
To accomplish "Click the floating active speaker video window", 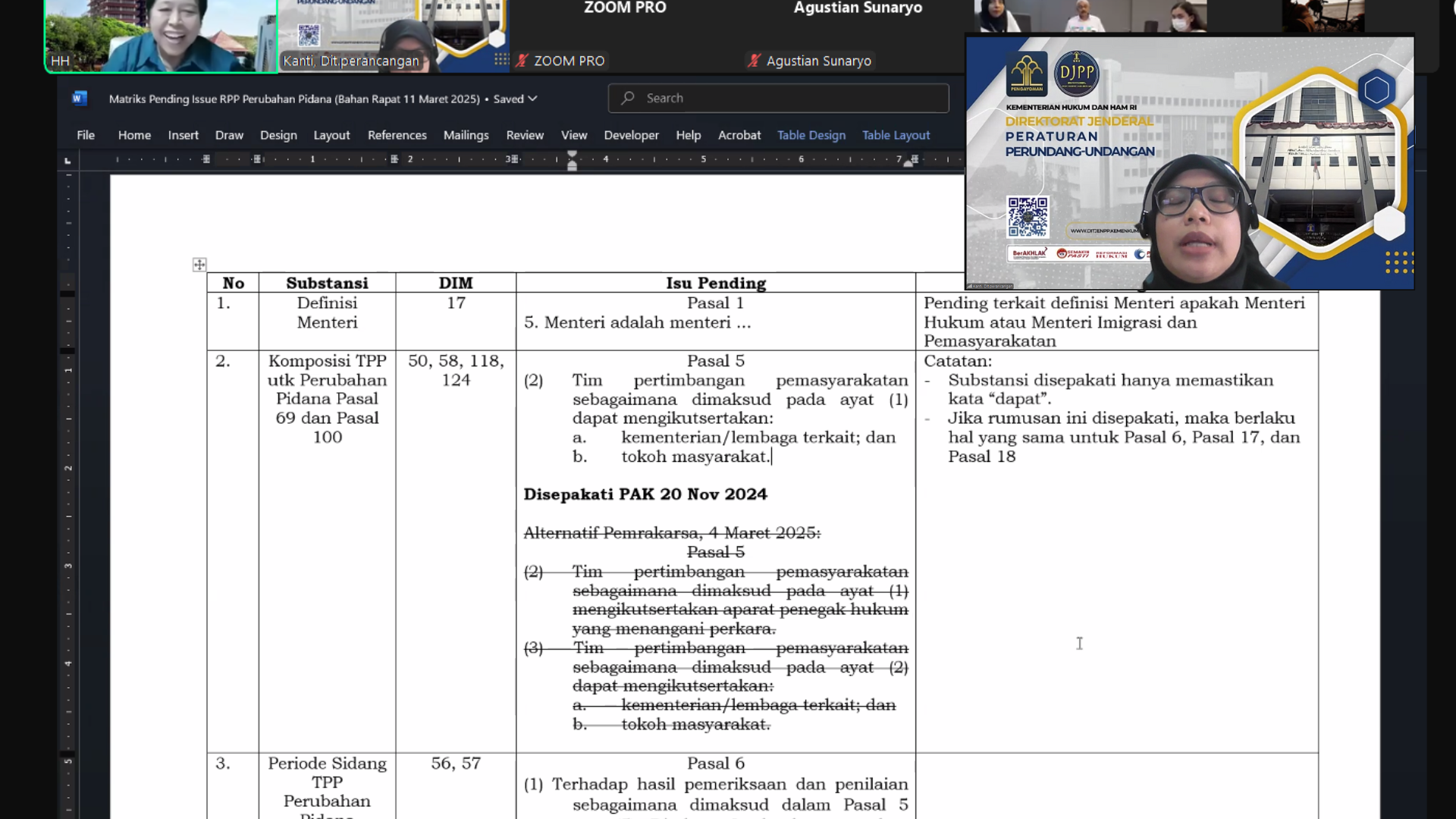I will (x=1190, y=163).
